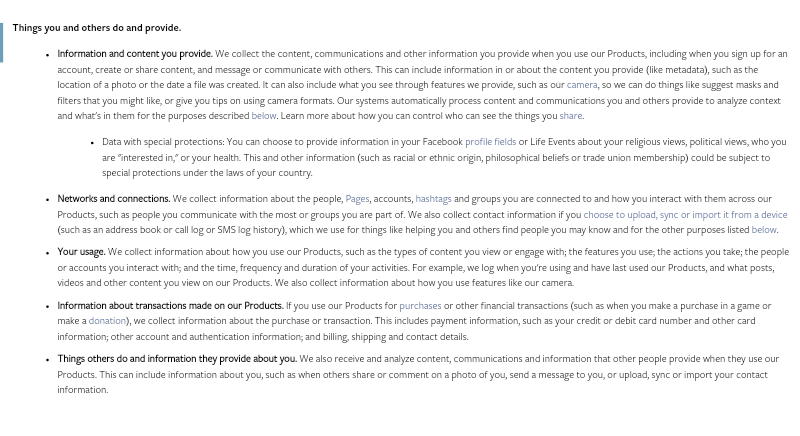The height and width of the screenshot is (436, 800).
Task: Click below link after 'other purposes listed'
Action: [764, 230]
